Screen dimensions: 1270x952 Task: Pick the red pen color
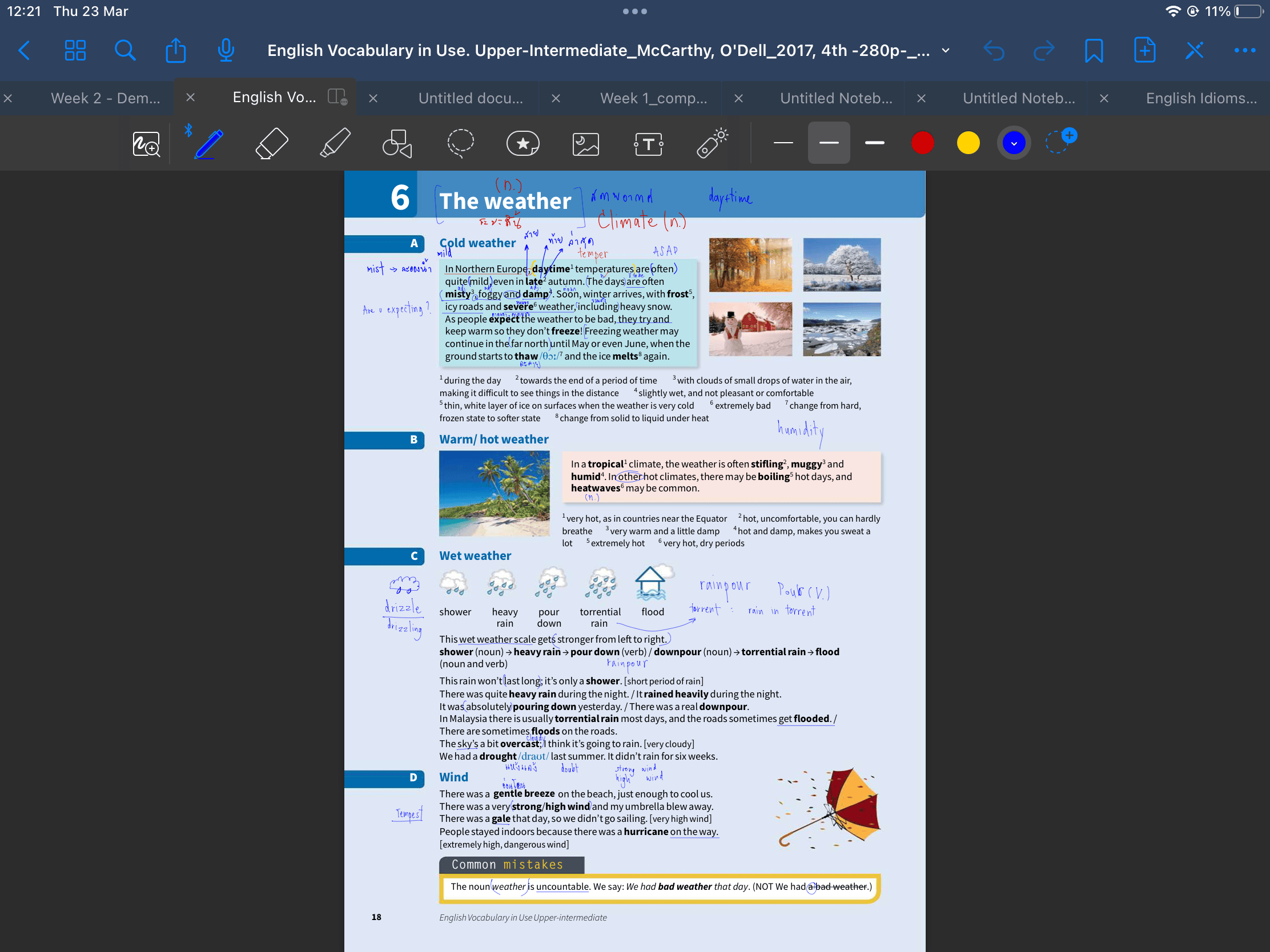[x=922, y=143]
